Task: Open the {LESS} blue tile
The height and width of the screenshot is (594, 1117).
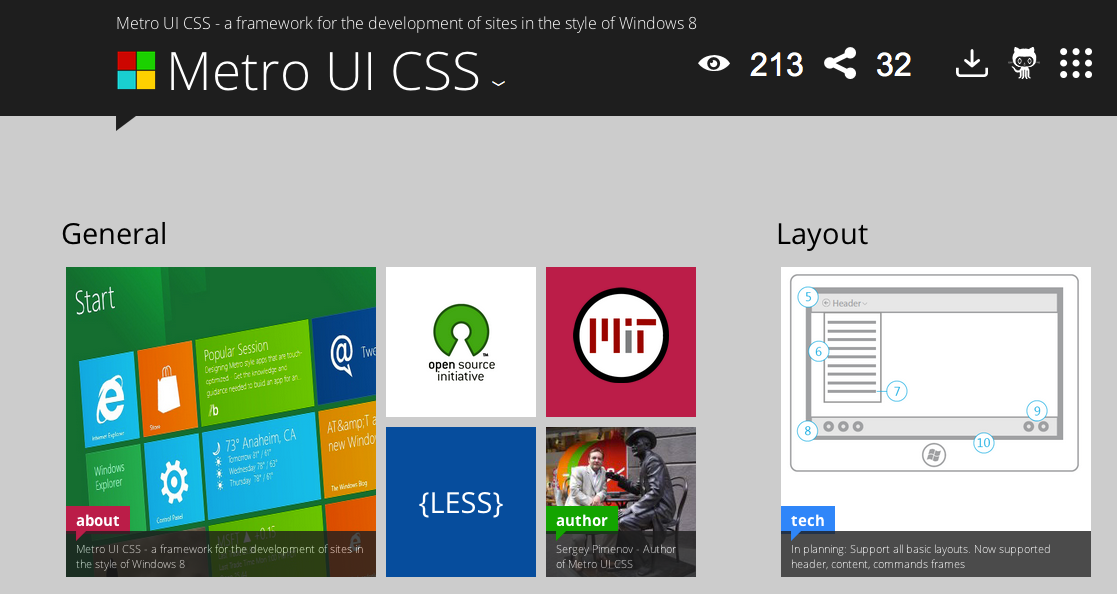Action: pos(461,502)
